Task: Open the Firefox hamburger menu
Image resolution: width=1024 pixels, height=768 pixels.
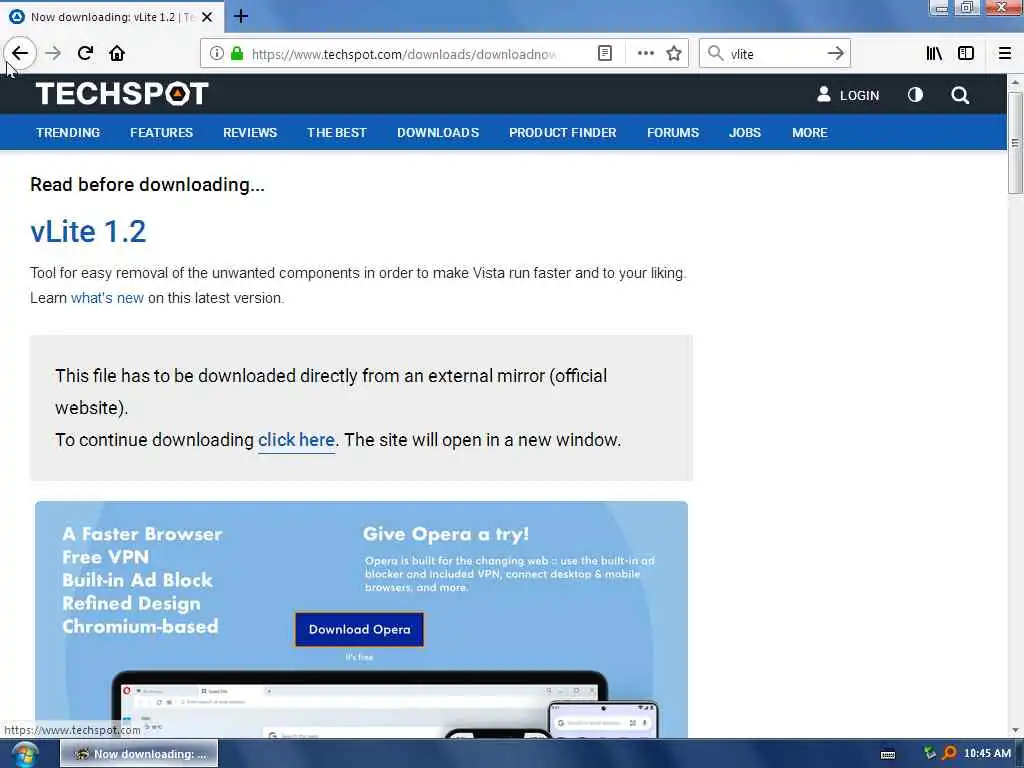Action: tap(1005, 54)
